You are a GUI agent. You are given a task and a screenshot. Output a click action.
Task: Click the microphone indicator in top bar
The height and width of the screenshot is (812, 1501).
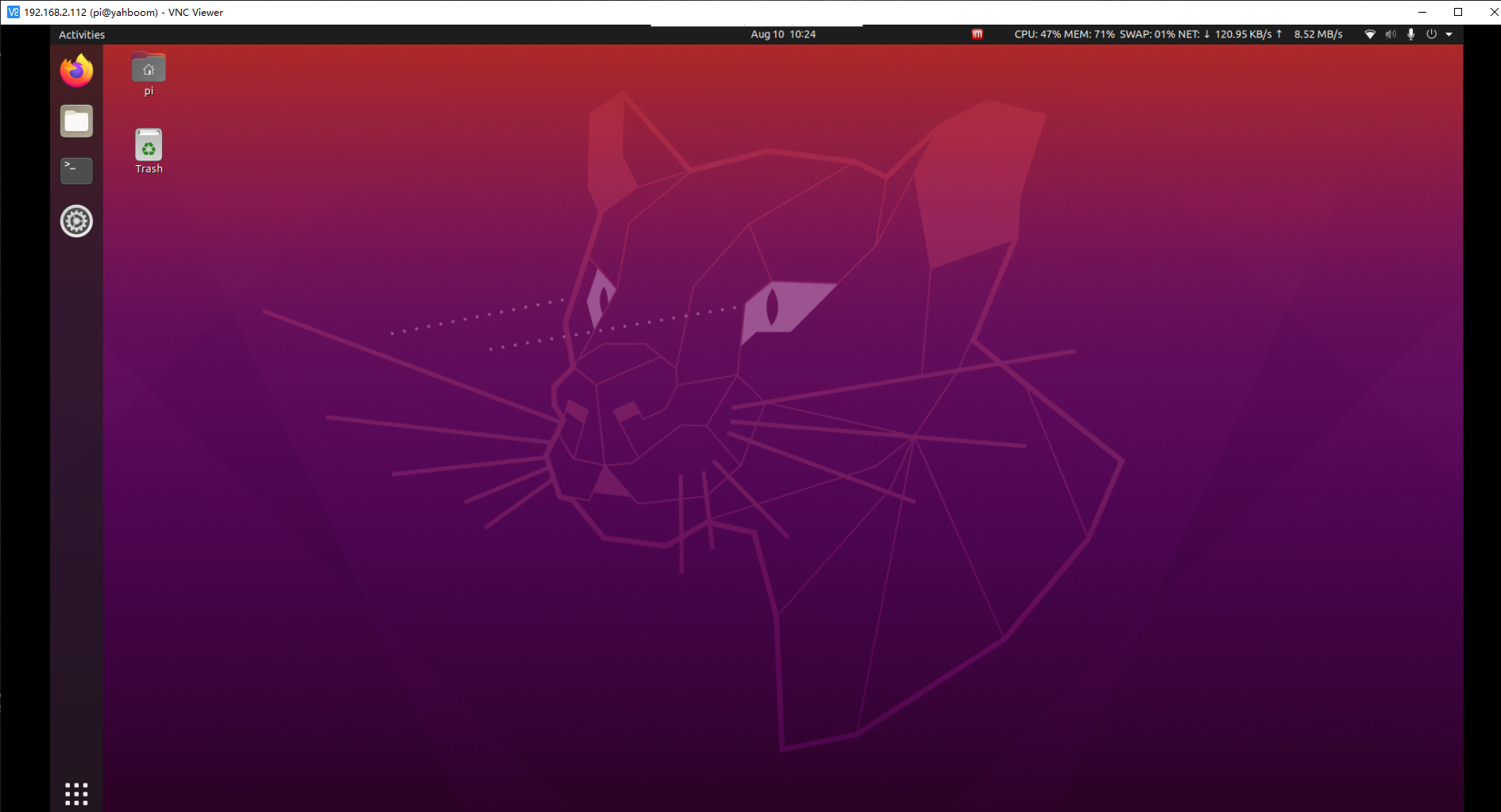1411,34
